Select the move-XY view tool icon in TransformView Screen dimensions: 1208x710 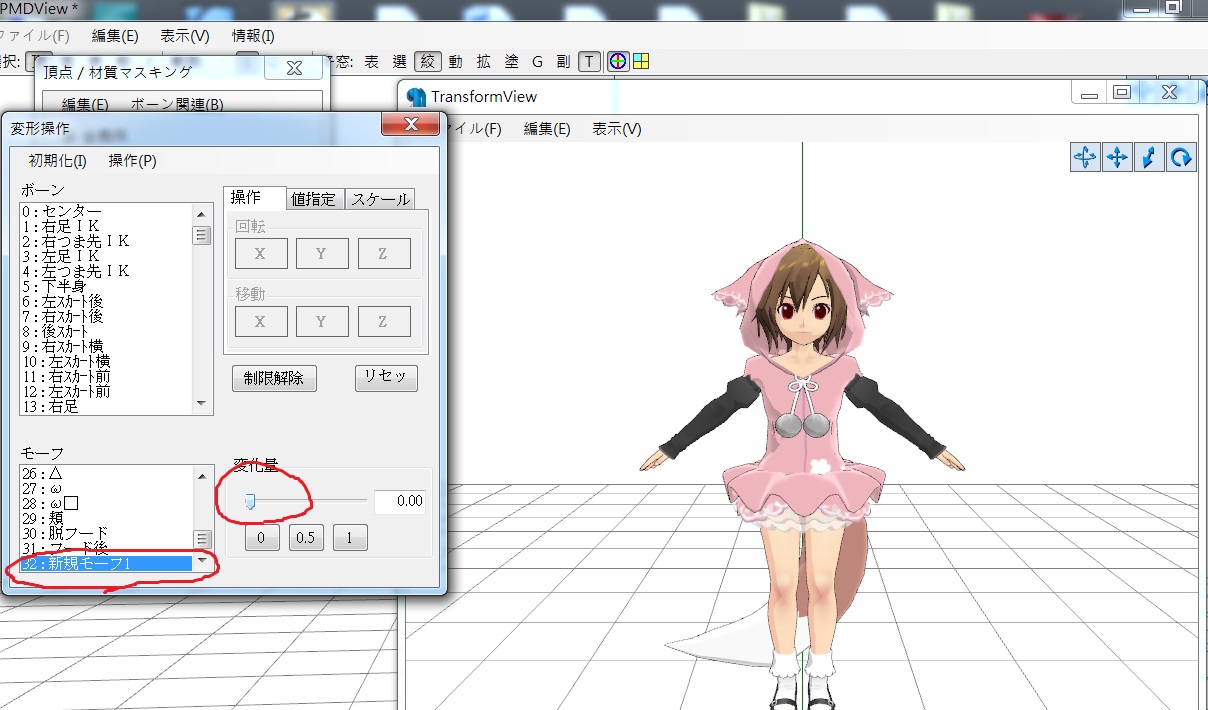click(1085, 157)
